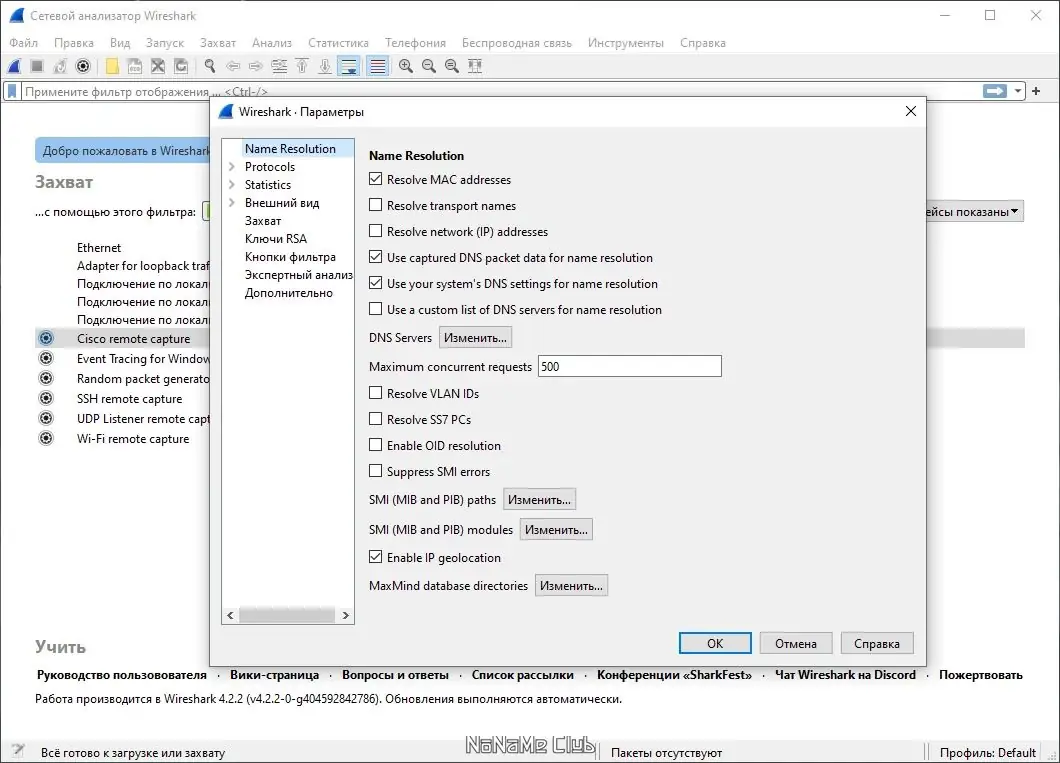This screenshot has width=1060, height=763.
Task: Click the find packet magnifier icon
Action: tap(210, 66)
